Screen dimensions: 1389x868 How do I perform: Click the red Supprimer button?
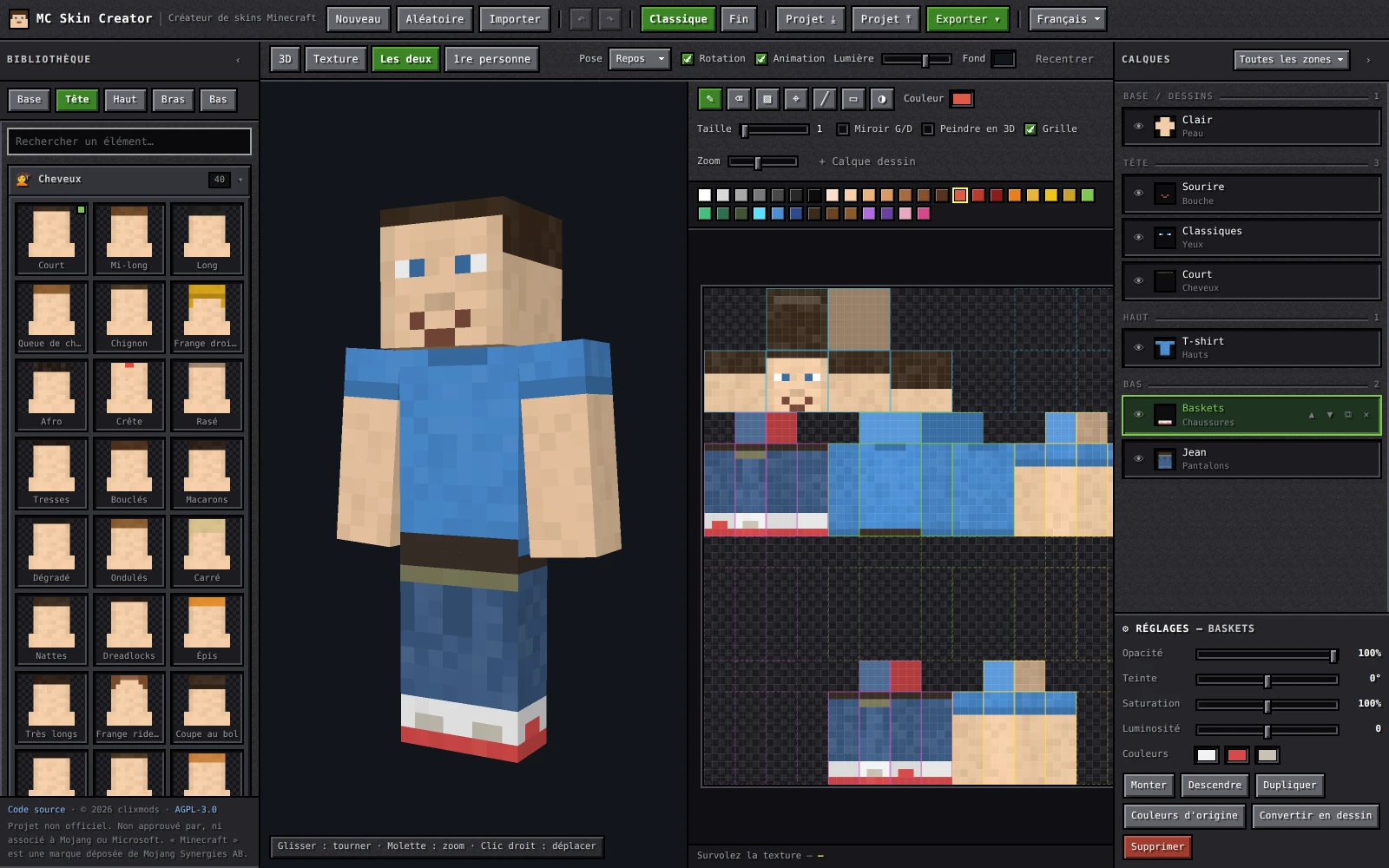(x=1156, y=846)
